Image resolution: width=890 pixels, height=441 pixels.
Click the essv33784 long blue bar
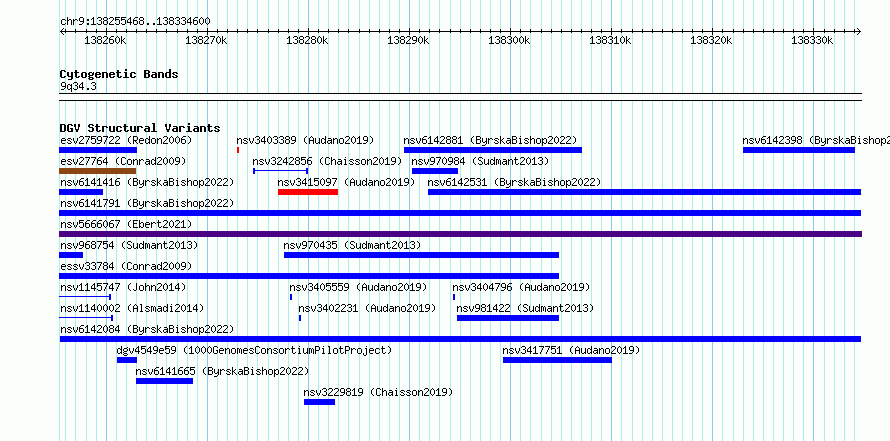(309, 276)
